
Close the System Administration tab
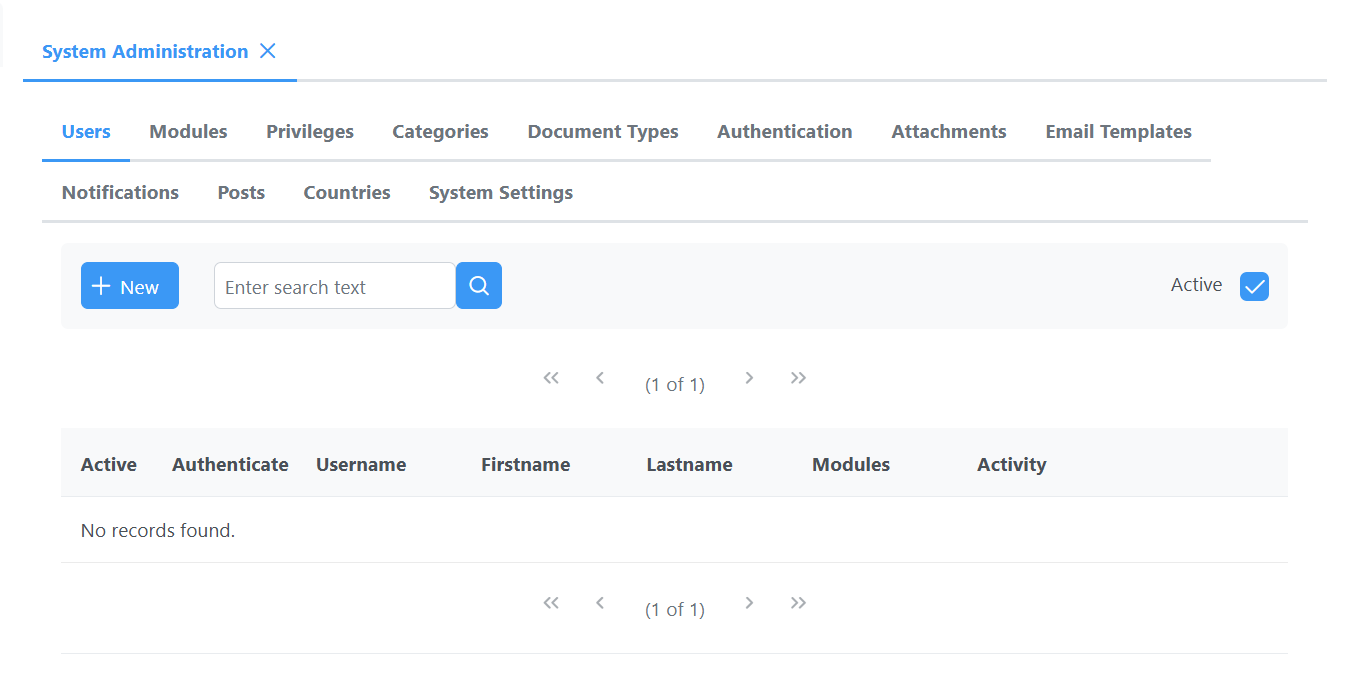click(x=267, y=51)
